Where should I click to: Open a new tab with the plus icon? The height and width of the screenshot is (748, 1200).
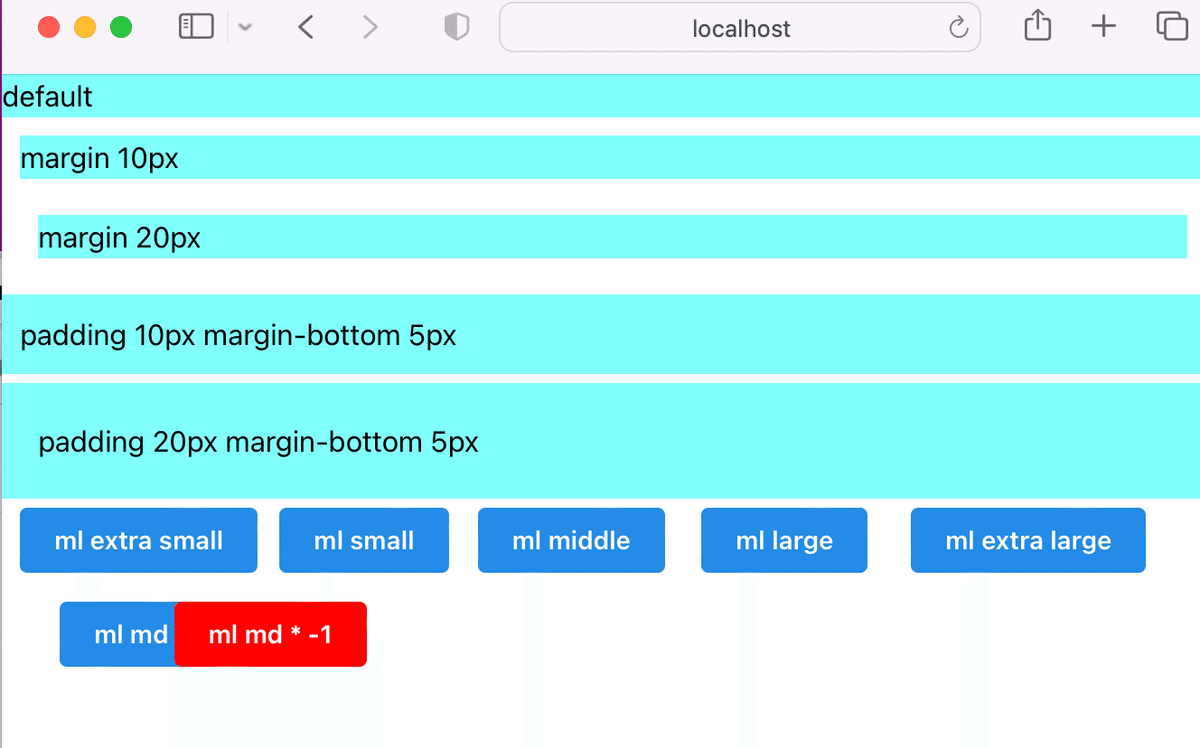coord(1103,27)
